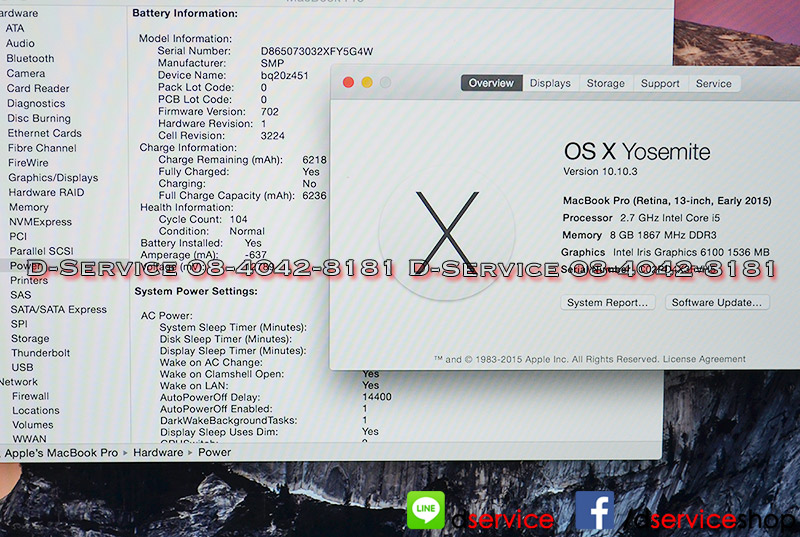Select Firewall under Network
The width and height of the screenshot is (800, 537).
point(31,396)
